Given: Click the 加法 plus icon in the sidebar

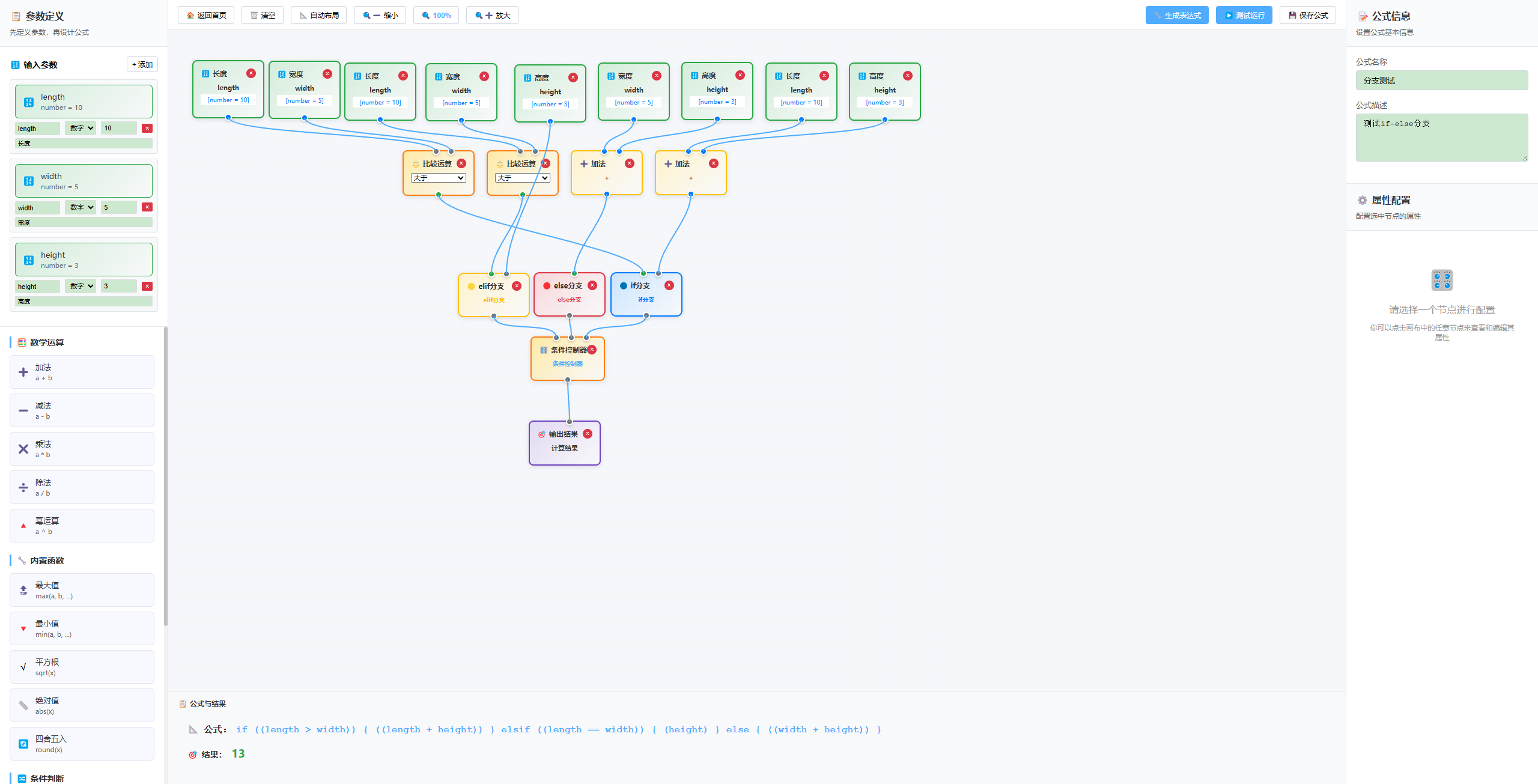Looking at the screenshot, I should (x=23, y=372).
